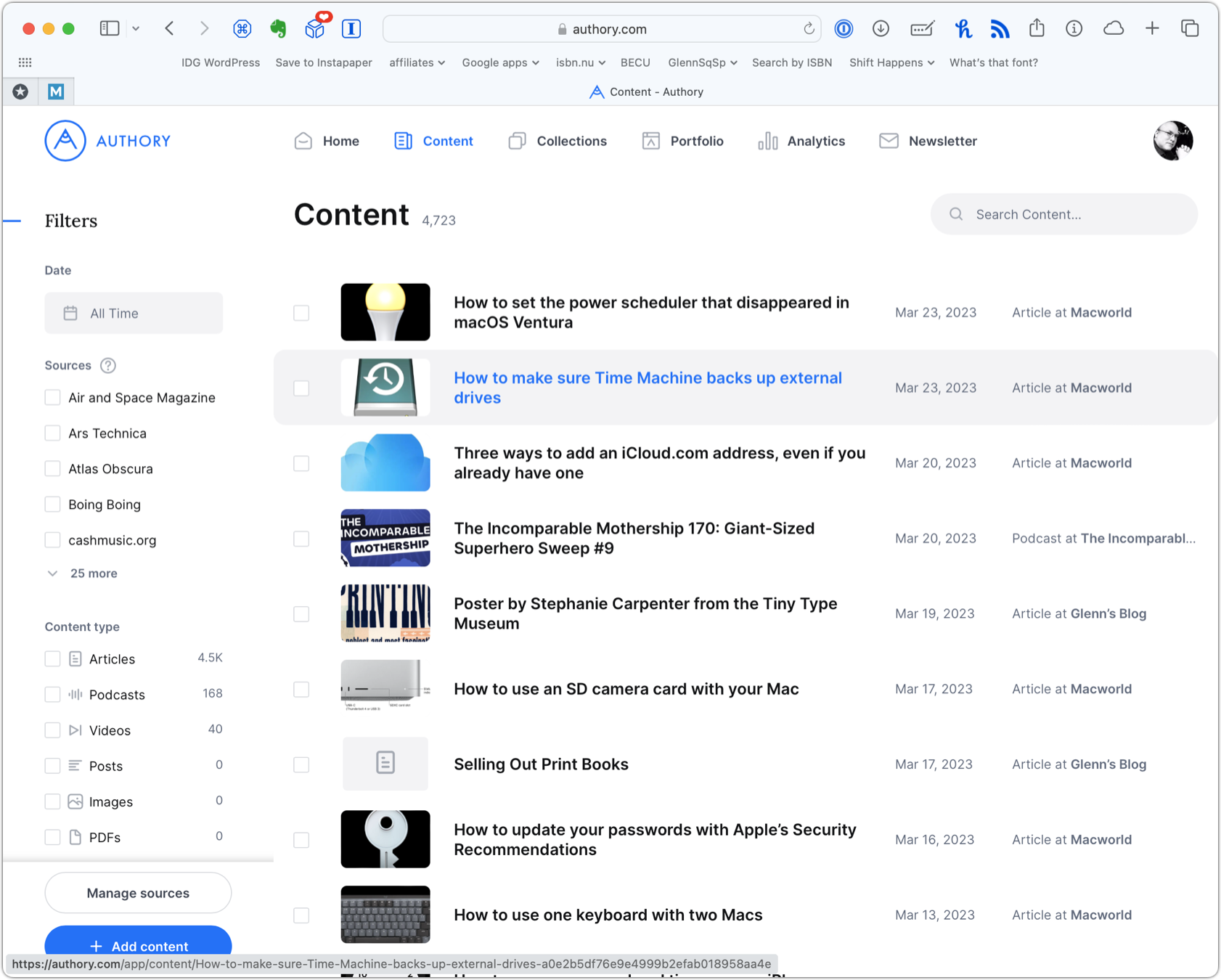1221x980 pixels.
Task: Open iCloud blue cloud thumbnail
Action: (385, 462)
